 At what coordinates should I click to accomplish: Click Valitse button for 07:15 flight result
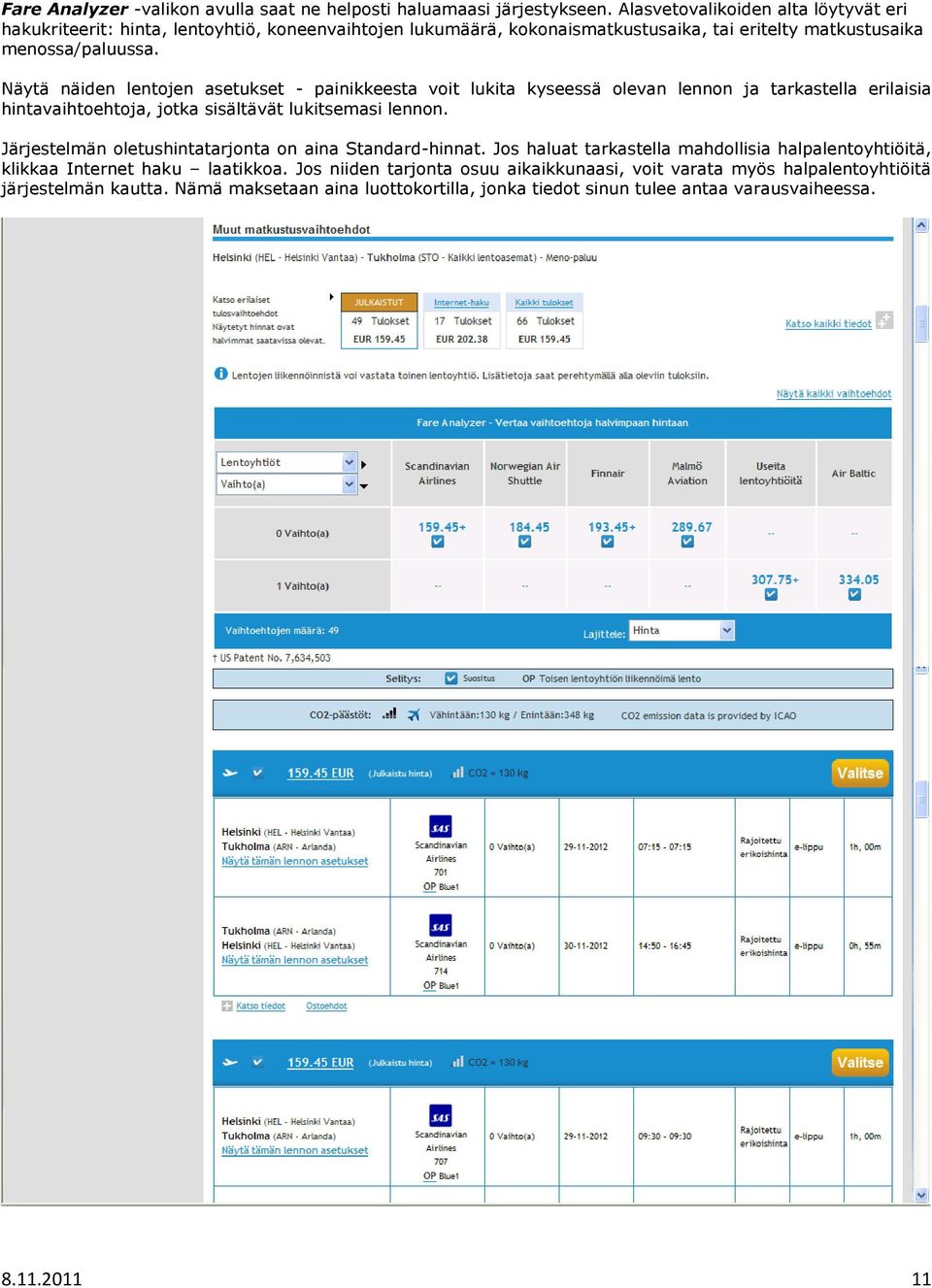coord(860,774)
